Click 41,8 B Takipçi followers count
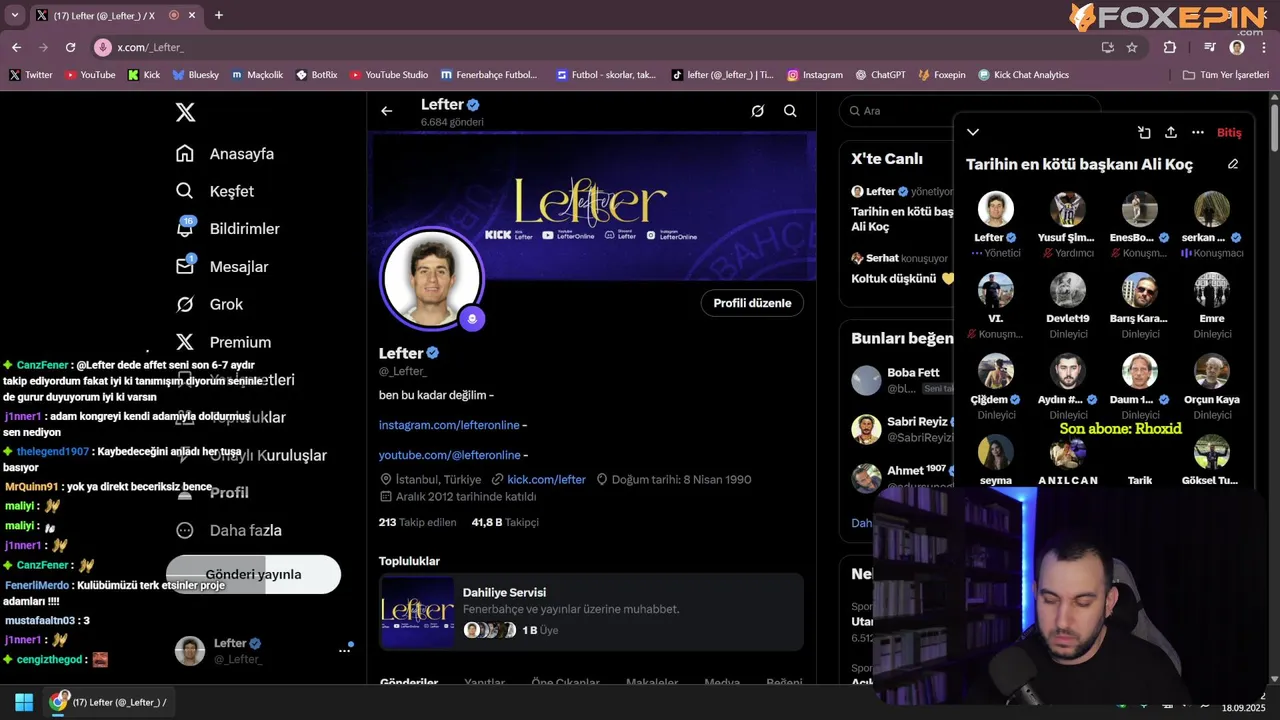This screenshot has height=720, width=1280. (505, 522)
